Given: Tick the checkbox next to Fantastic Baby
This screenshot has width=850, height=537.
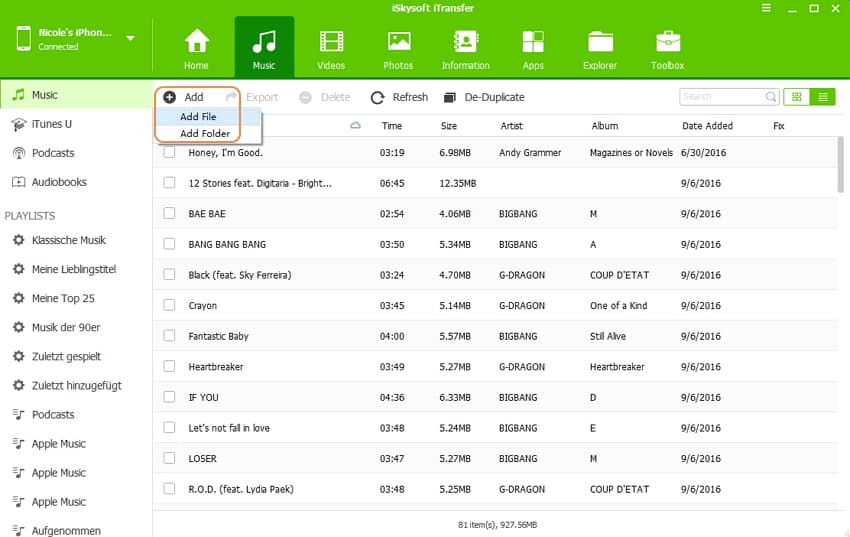Looking at the screenshot, I should click(x=169, y=336).
